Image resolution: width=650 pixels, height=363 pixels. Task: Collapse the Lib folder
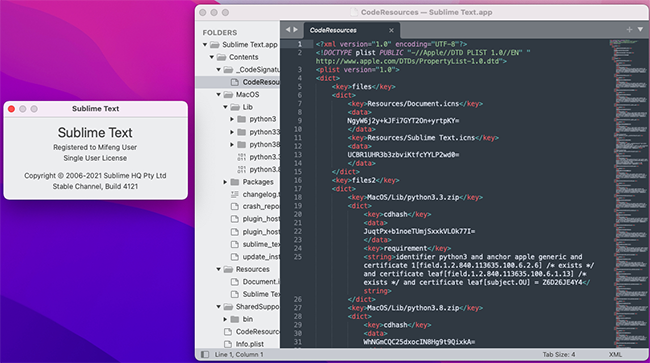coord(226,107)
